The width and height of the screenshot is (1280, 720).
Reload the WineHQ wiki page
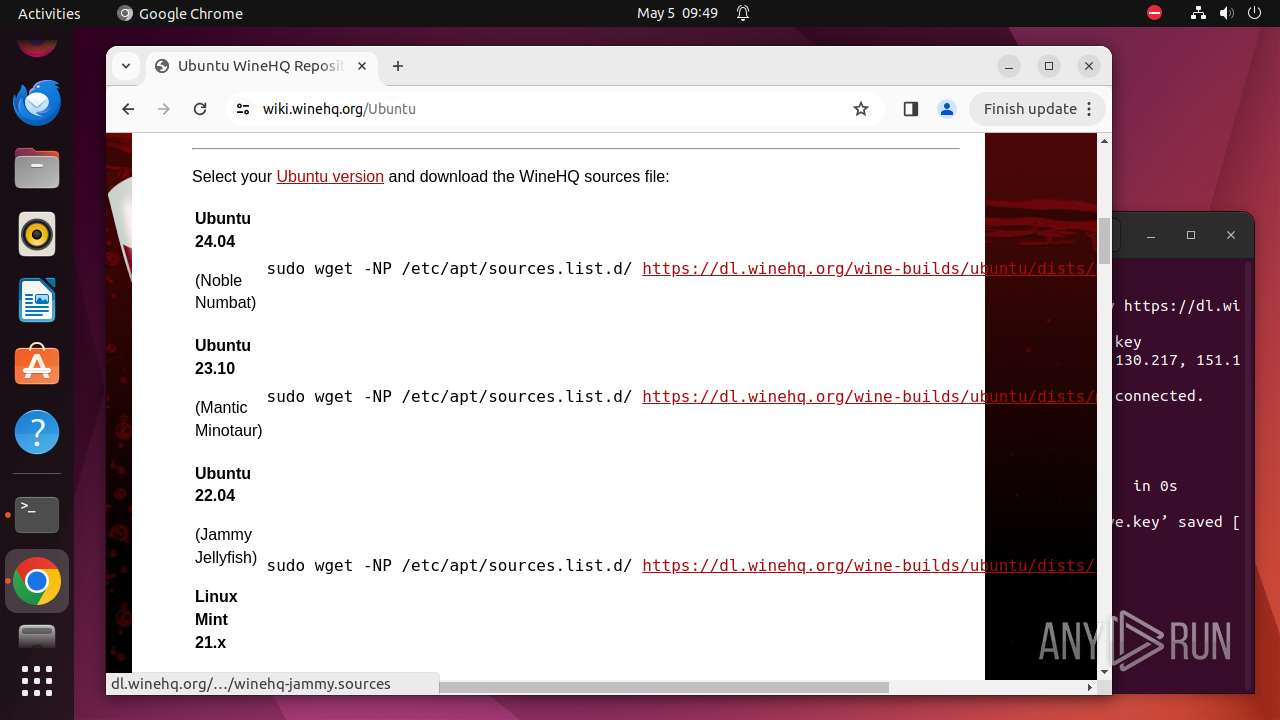pyautogui.click(x=200, y=109)
